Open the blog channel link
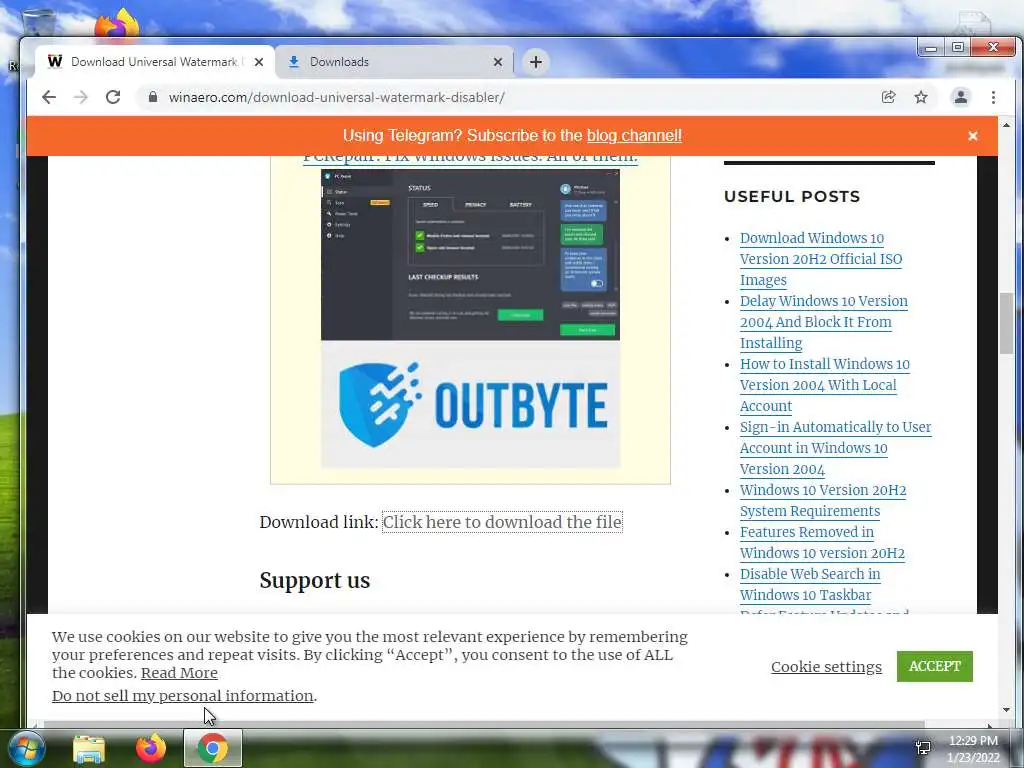The width and height of the screenshot is (1024, 768). [633, 136]
